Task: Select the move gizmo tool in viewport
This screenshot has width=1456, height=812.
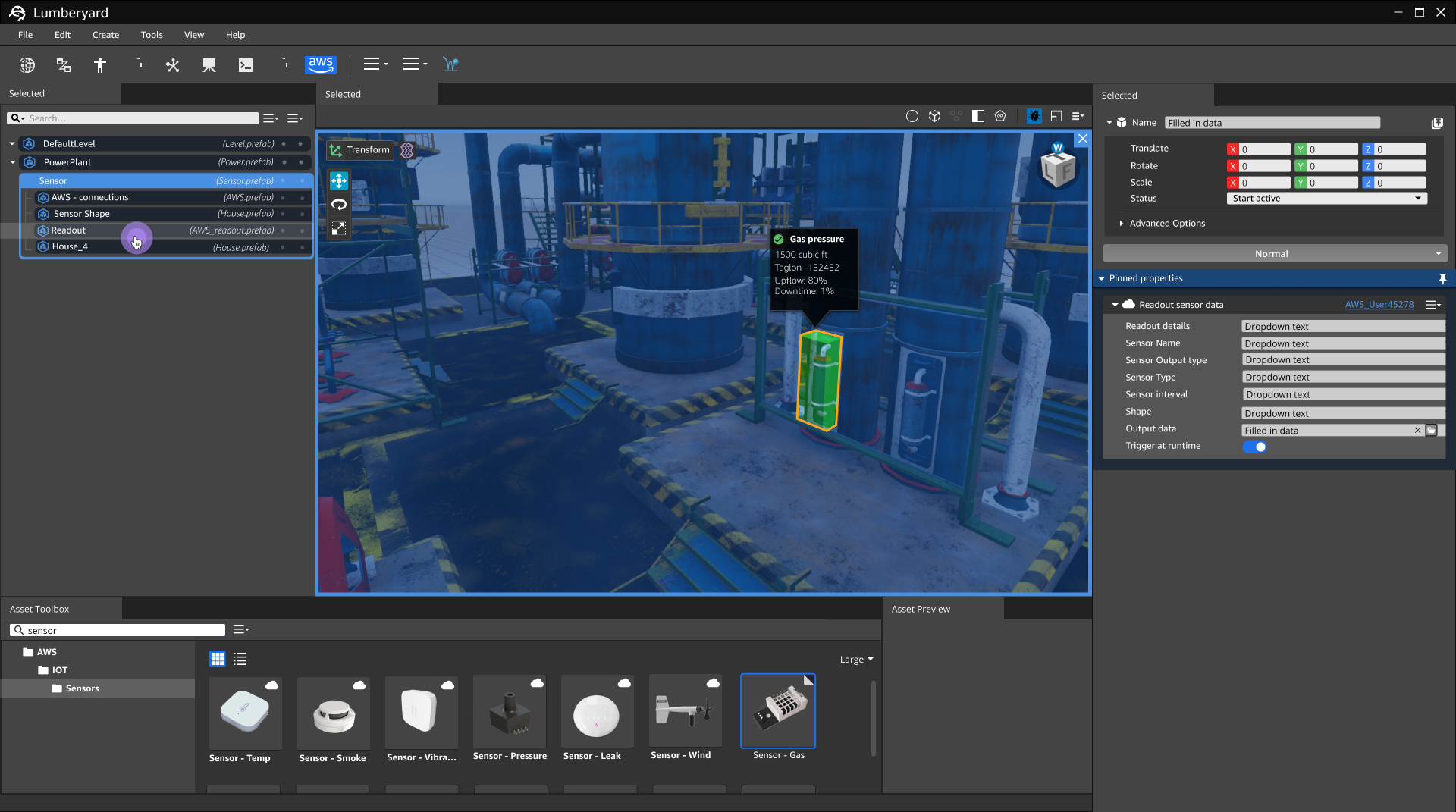Action: click(x=339, y=180)
